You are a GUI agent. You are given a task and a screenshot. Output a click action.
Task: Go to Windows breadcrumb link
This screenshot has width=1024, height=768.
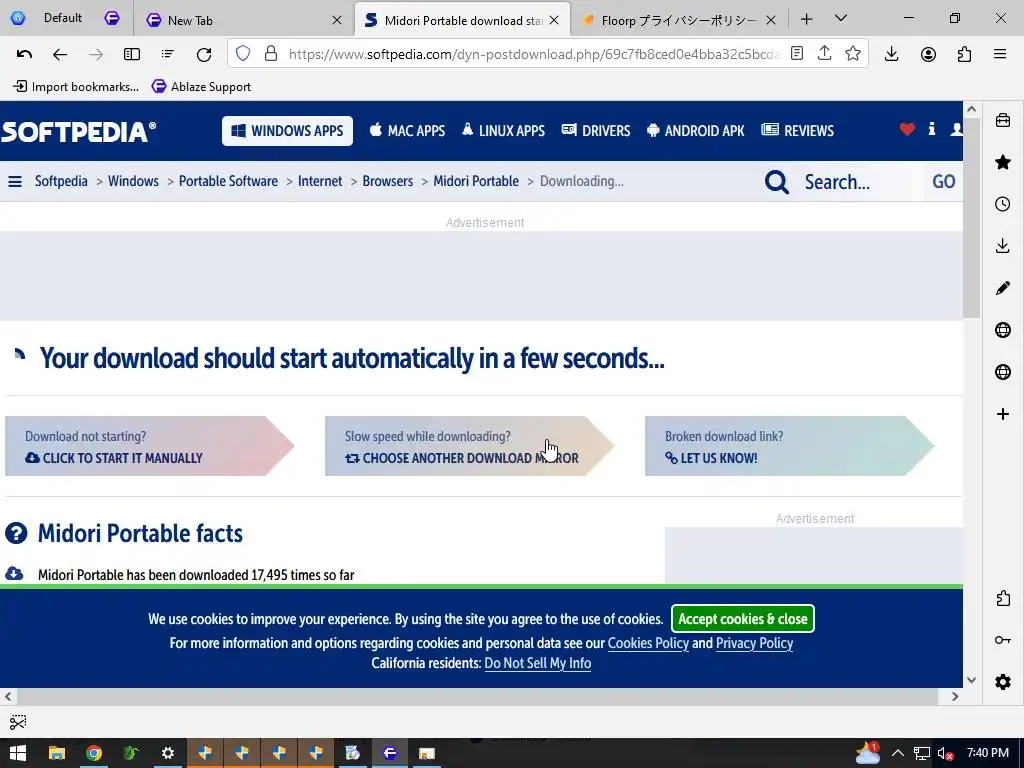133,181
